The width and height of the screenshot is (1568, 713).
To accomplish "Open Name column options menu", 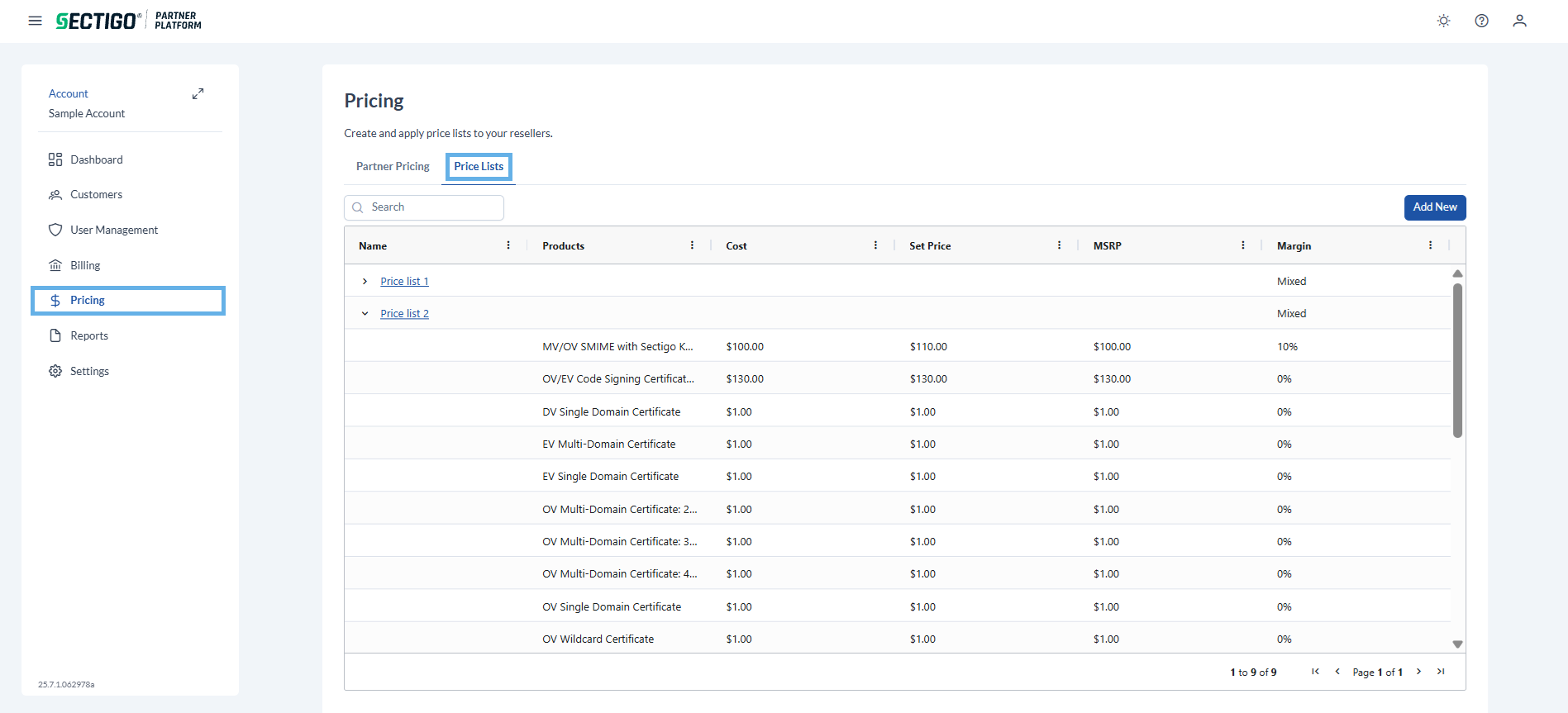I will [x=508, y=245].
